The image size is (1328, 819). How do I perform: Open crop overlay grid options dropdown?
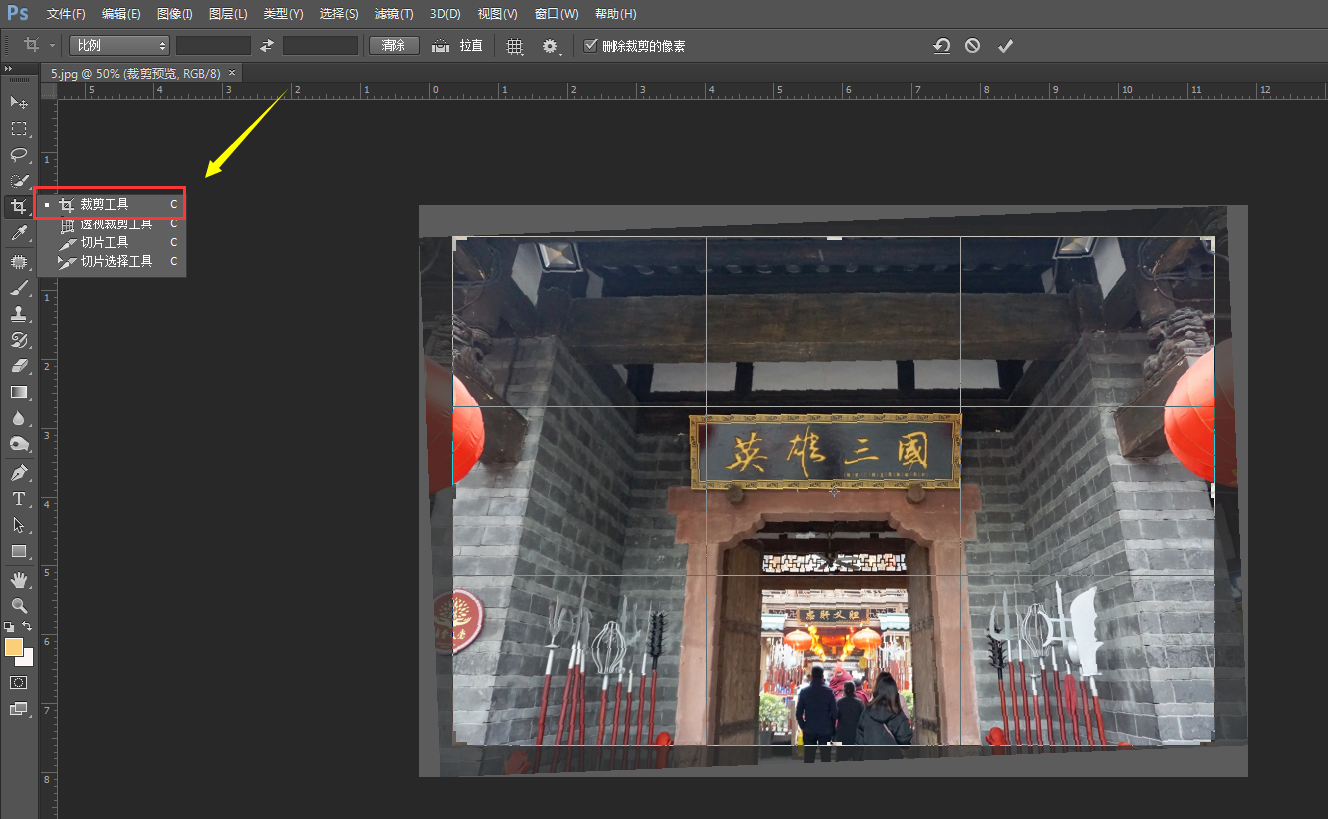pyautogui.click(x=515, y=46)
